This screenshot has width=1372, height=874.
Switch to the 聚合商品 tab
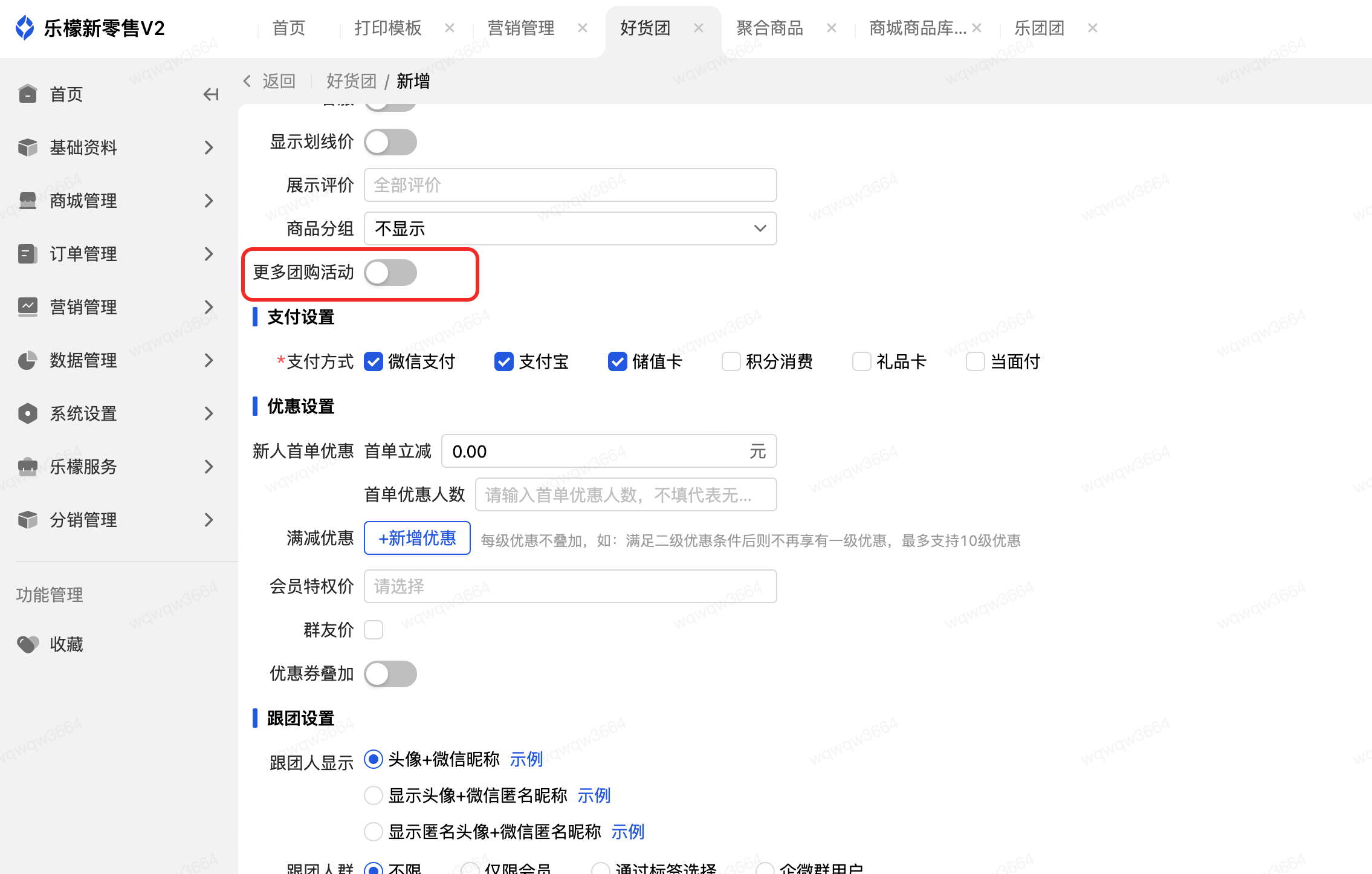pyautogui.click(x=769, y=28)
